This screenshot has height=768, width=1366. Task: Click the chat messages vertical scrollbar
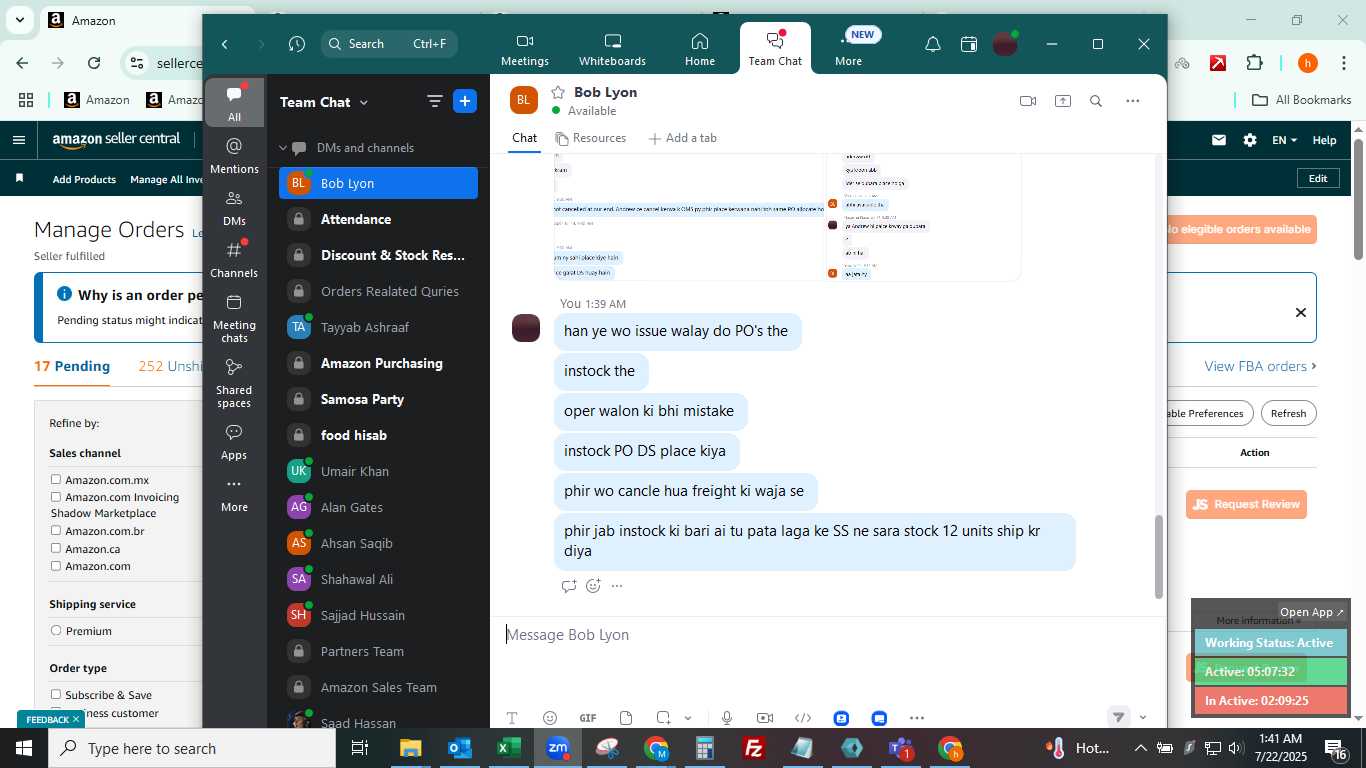coord(1160,556)
